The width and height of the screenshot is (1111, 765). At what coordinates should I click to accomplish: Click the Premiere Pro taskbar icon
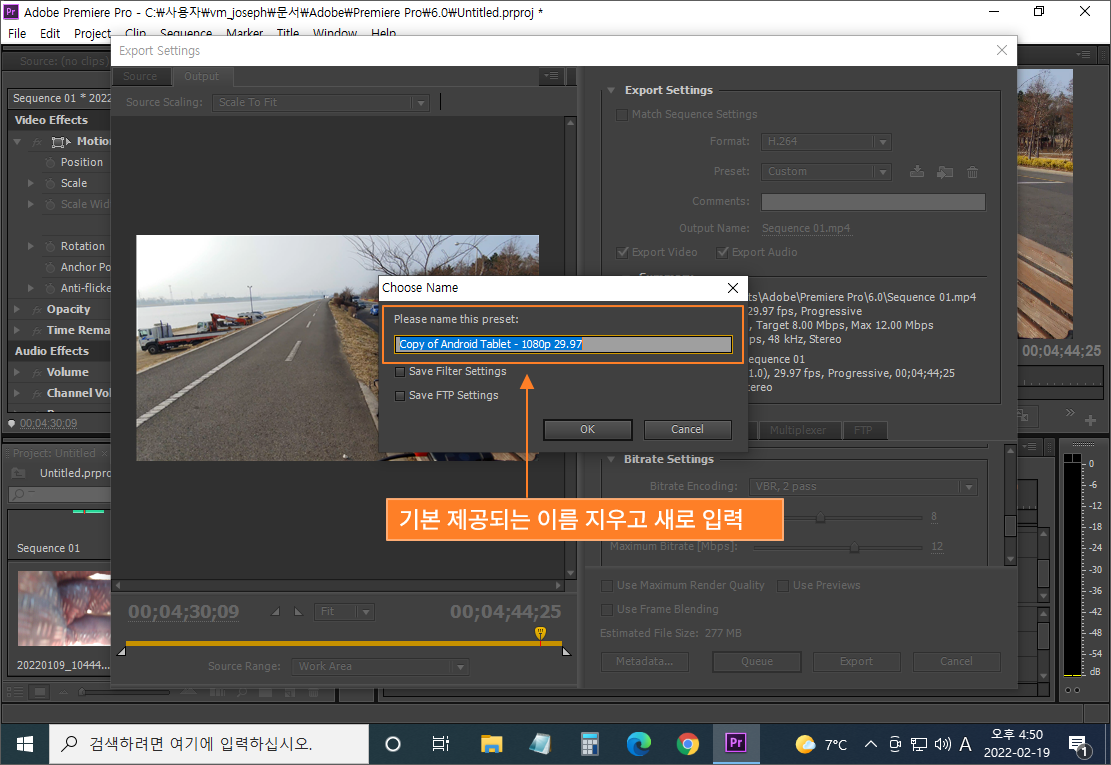click(736, 743)
